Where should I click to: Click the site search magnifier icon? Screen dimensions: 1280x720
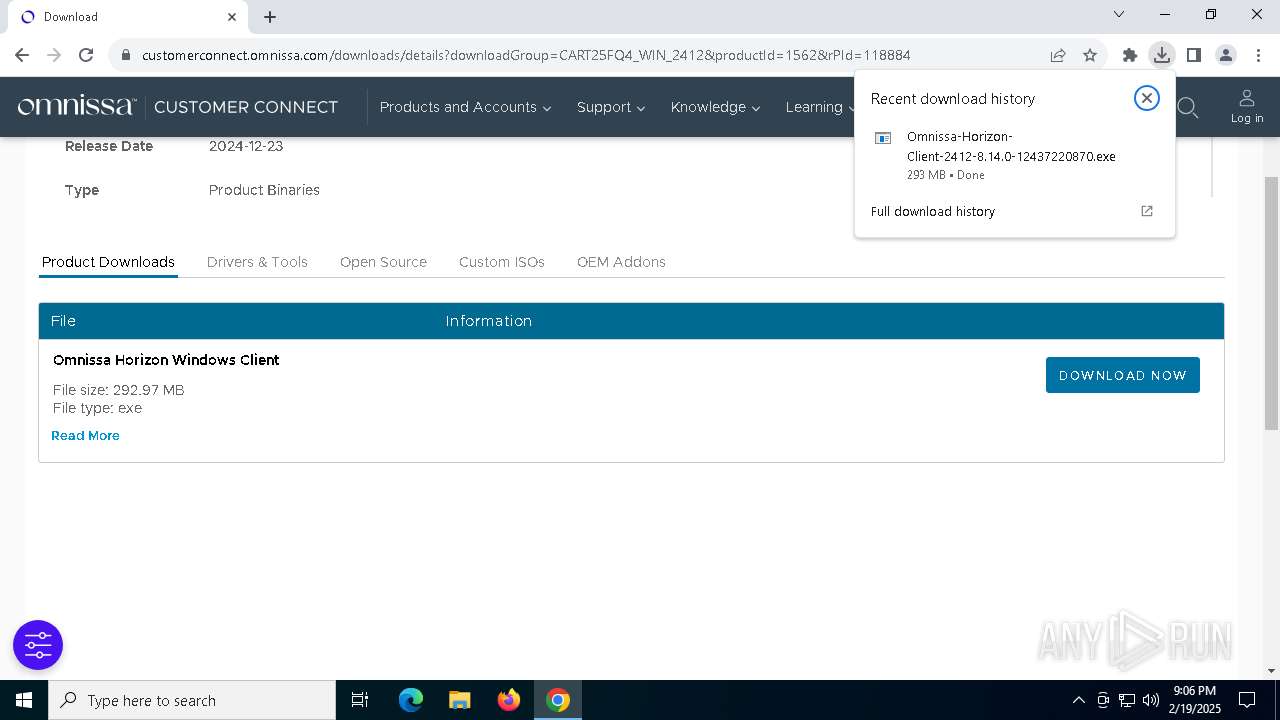coord(1187,107)
